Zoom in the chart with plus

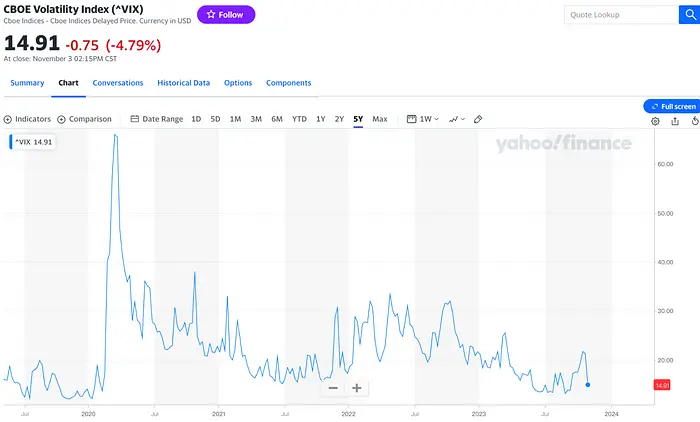[357, 388]
